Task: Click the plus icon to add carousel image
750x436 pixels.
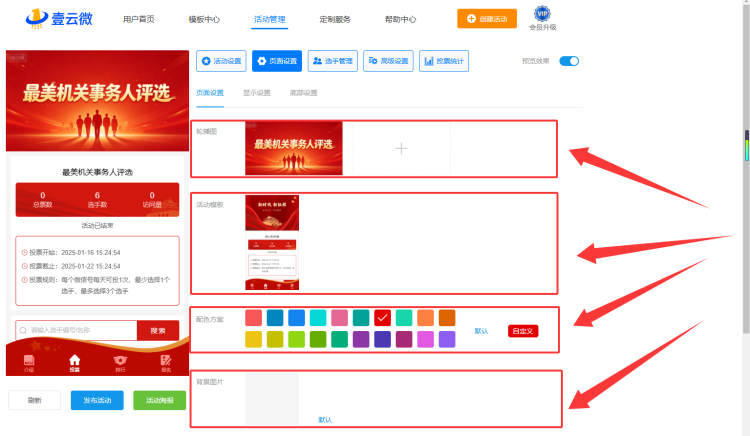Action: [401, 149]
